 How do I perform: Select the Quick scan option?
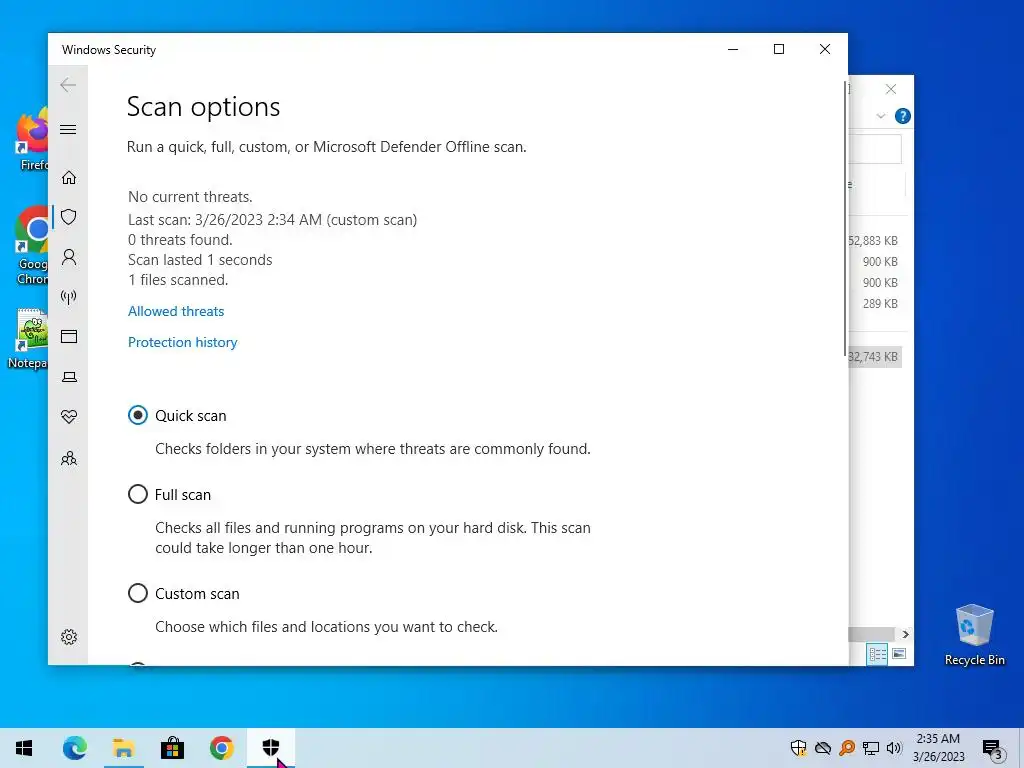point(138,415)
